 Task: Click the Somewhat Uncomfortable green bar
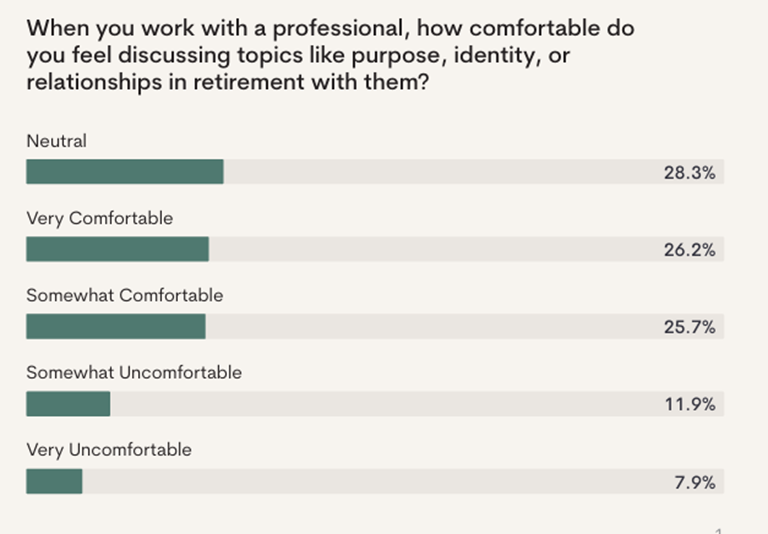coord(68,404)
